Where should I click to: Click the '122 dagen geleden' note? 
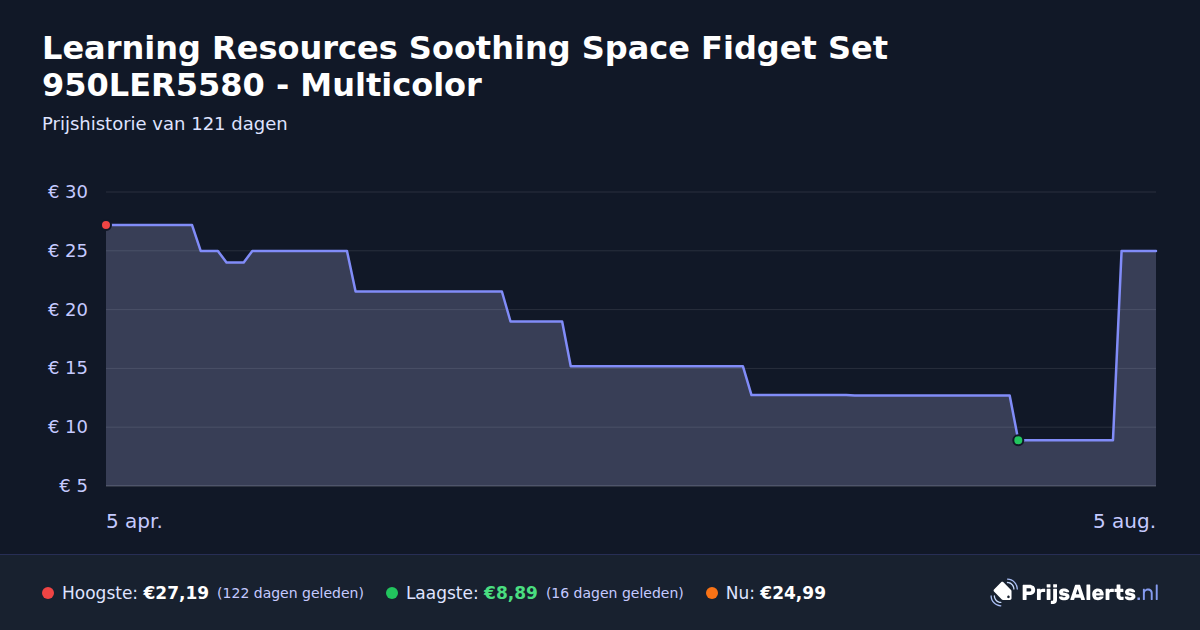click(x=290, y=593)
